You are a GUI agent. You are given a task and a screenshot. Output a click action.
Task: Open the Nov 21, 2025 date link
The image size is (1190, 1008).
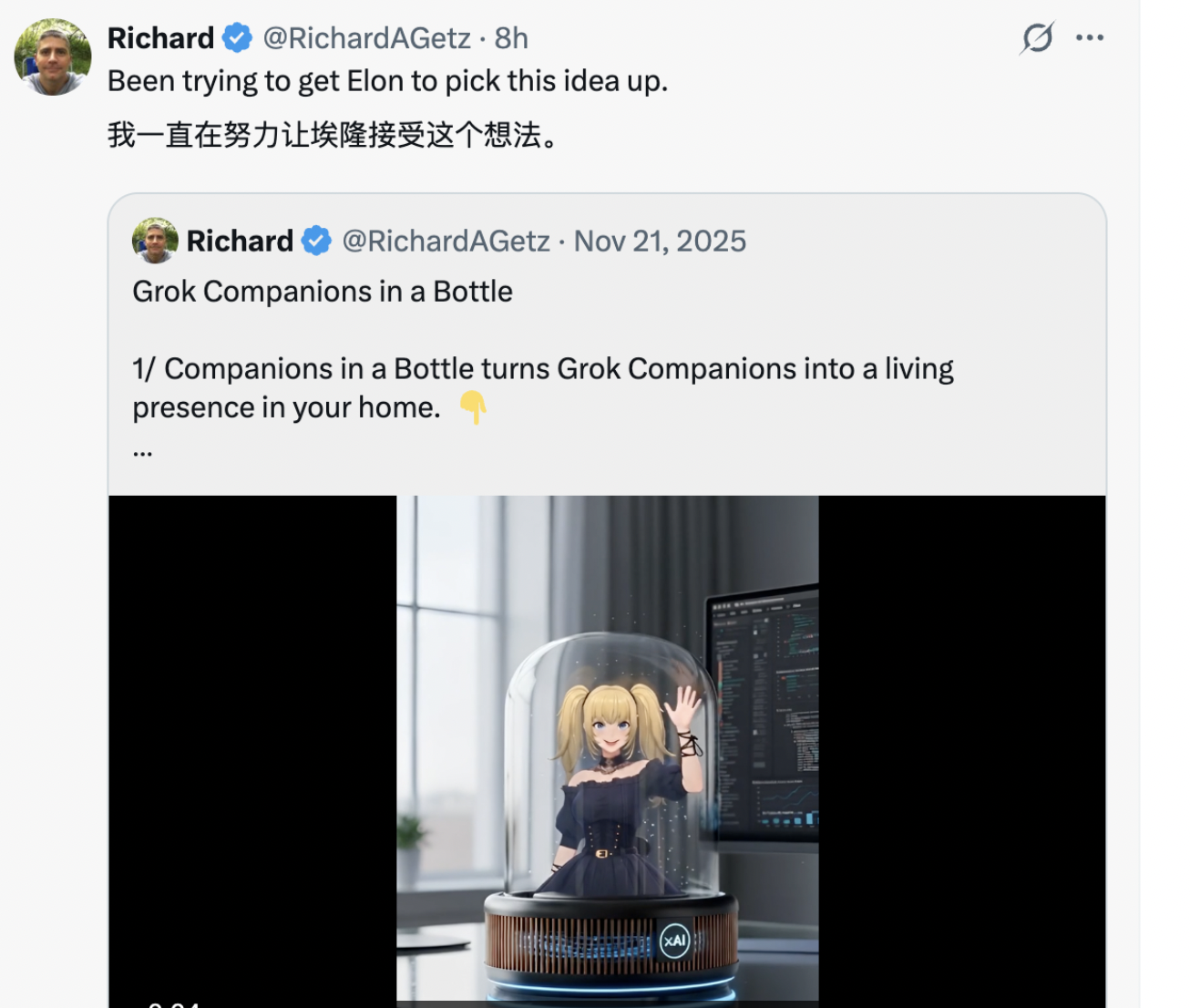(x=660, y=241)
